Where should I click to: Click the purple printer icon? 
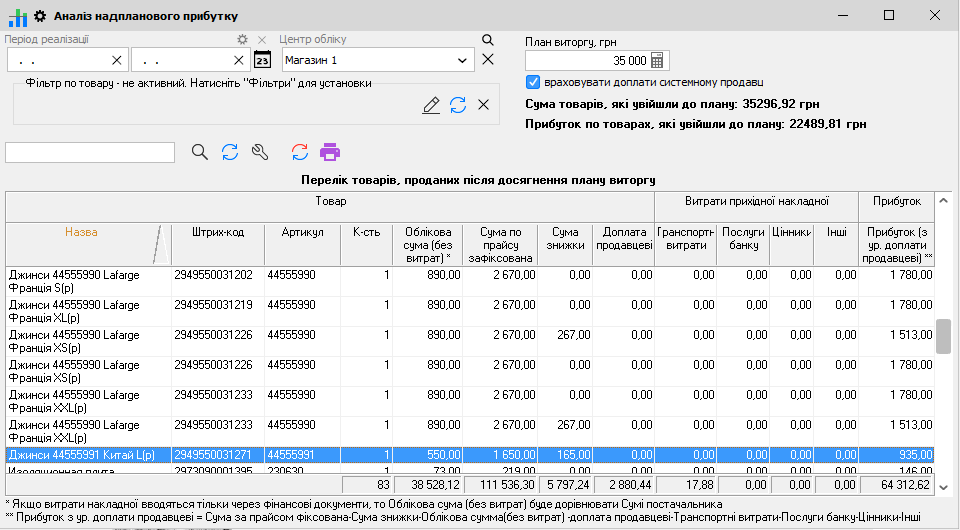pyautogui.click(x=330, y=152)
